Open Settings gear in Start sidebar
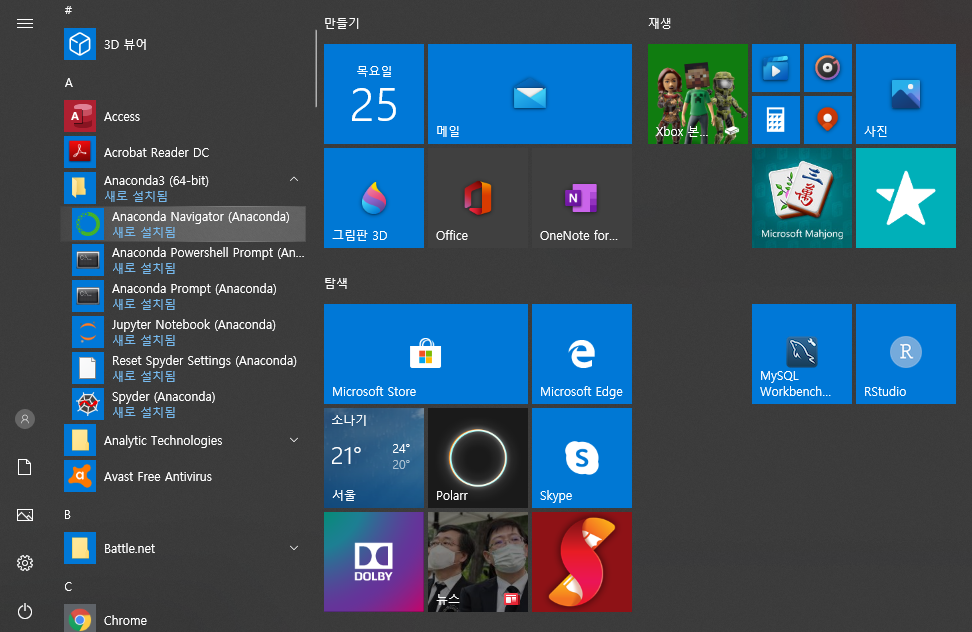This screenshot has height=632, width=972. [25, 563]
